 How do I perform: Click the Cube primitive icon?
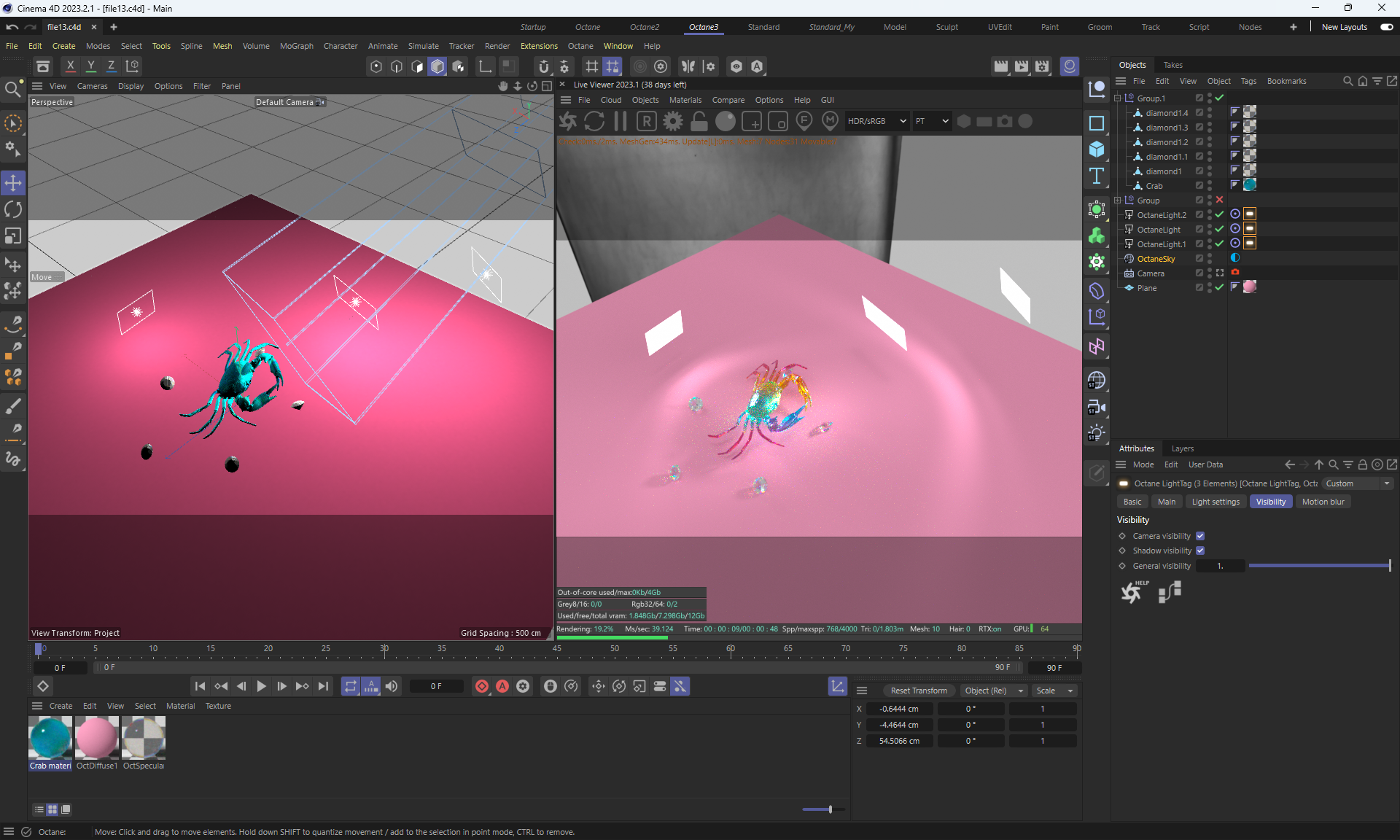(1096, 149)
